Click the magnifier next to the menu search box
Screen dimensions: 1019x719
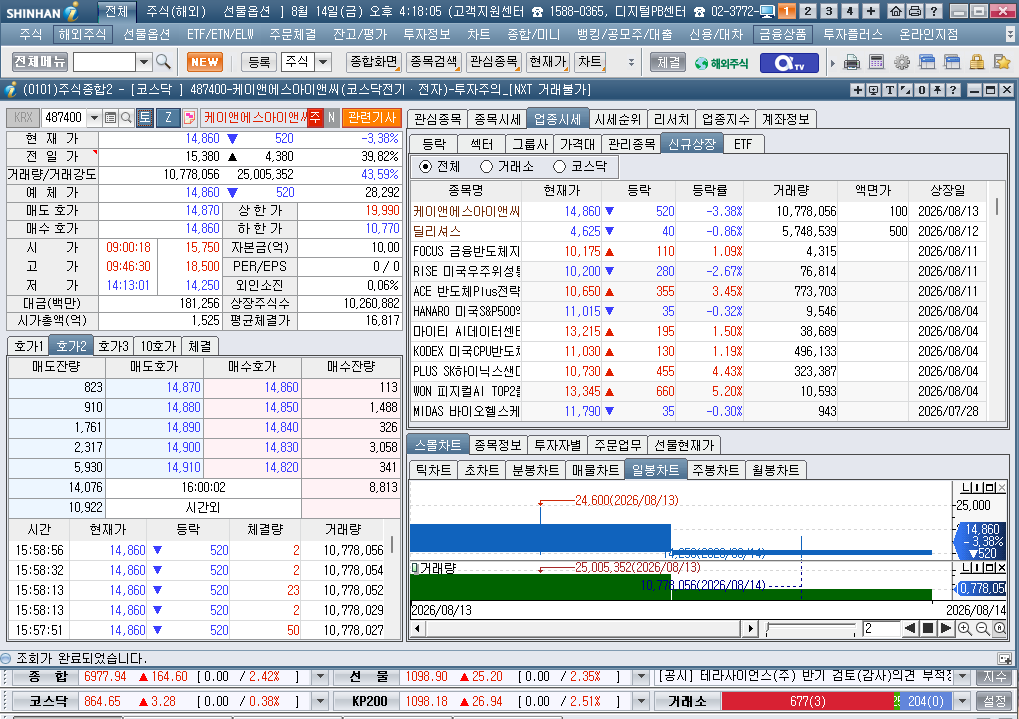164,62
